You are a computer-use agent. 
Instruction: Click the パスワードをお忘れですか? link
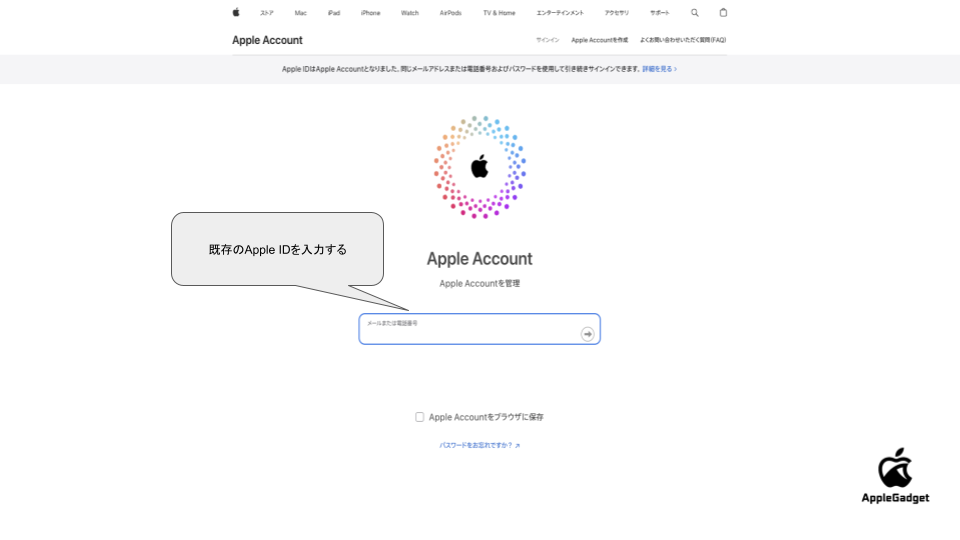coord(479,445)
